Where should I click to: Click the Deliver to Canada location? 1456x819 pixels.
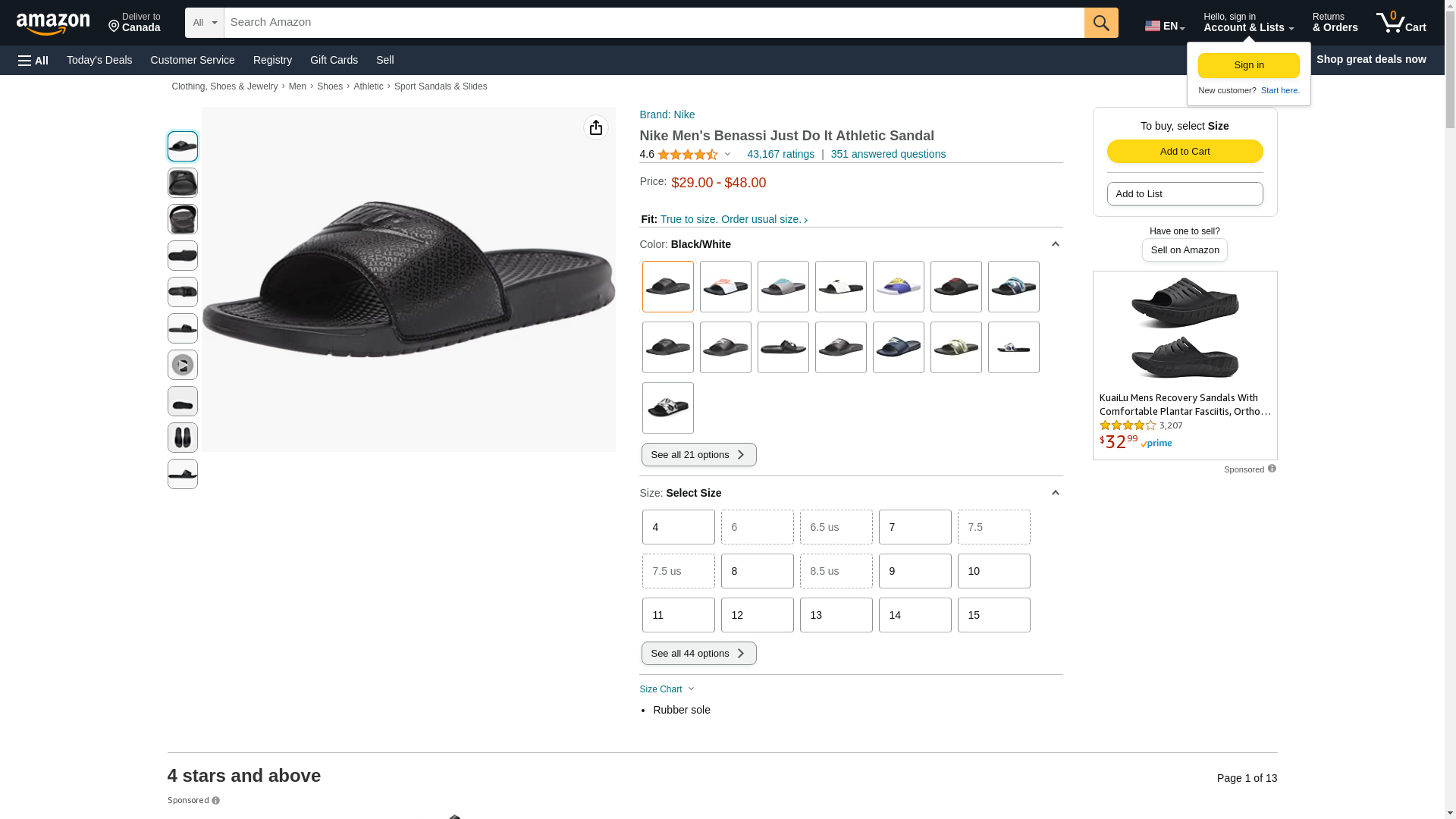134,23
